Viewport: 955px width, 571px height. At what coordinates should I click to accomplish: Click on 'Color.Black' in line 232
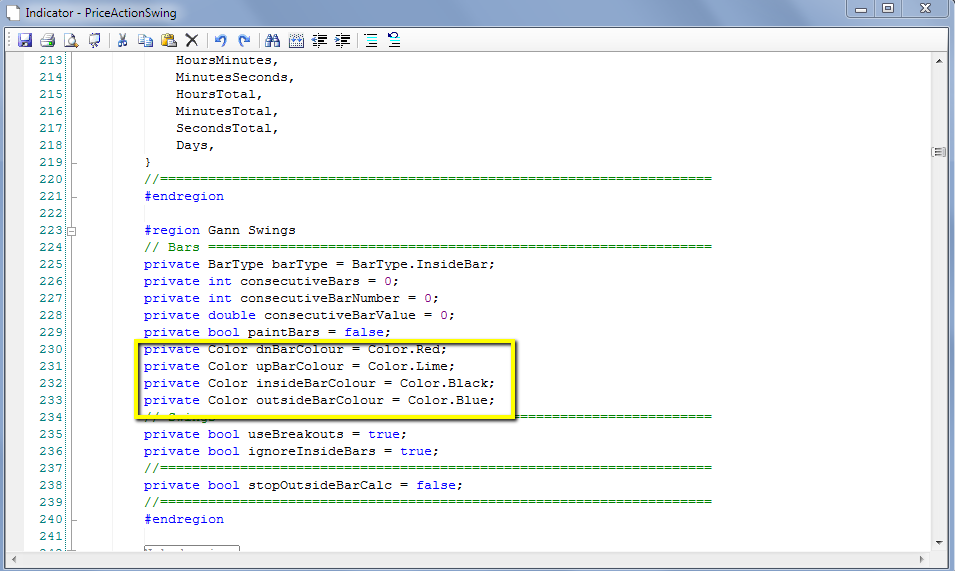tap(445, 384)
